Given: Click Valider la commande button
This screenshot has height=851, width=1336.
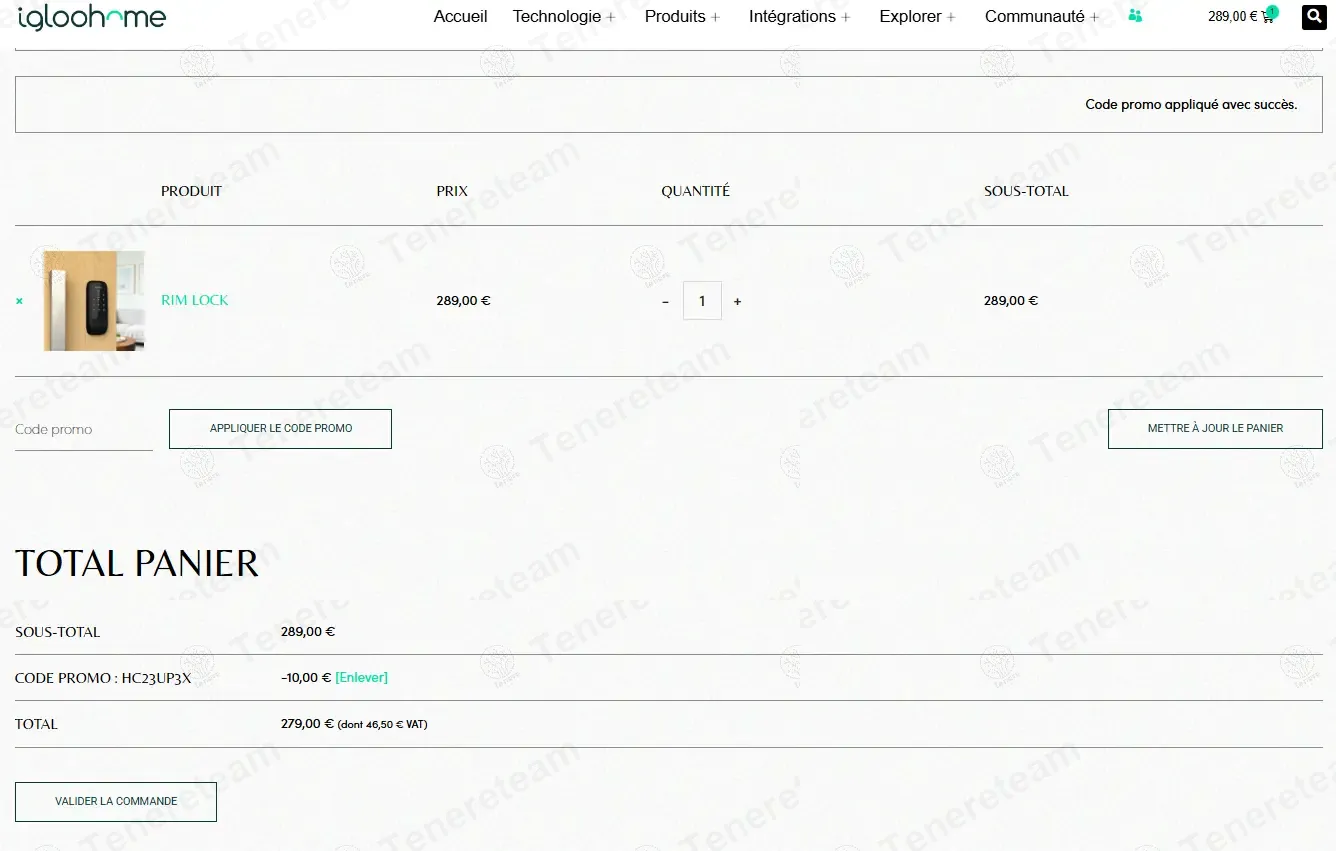Looking at the screenshot, I should 116,801.
